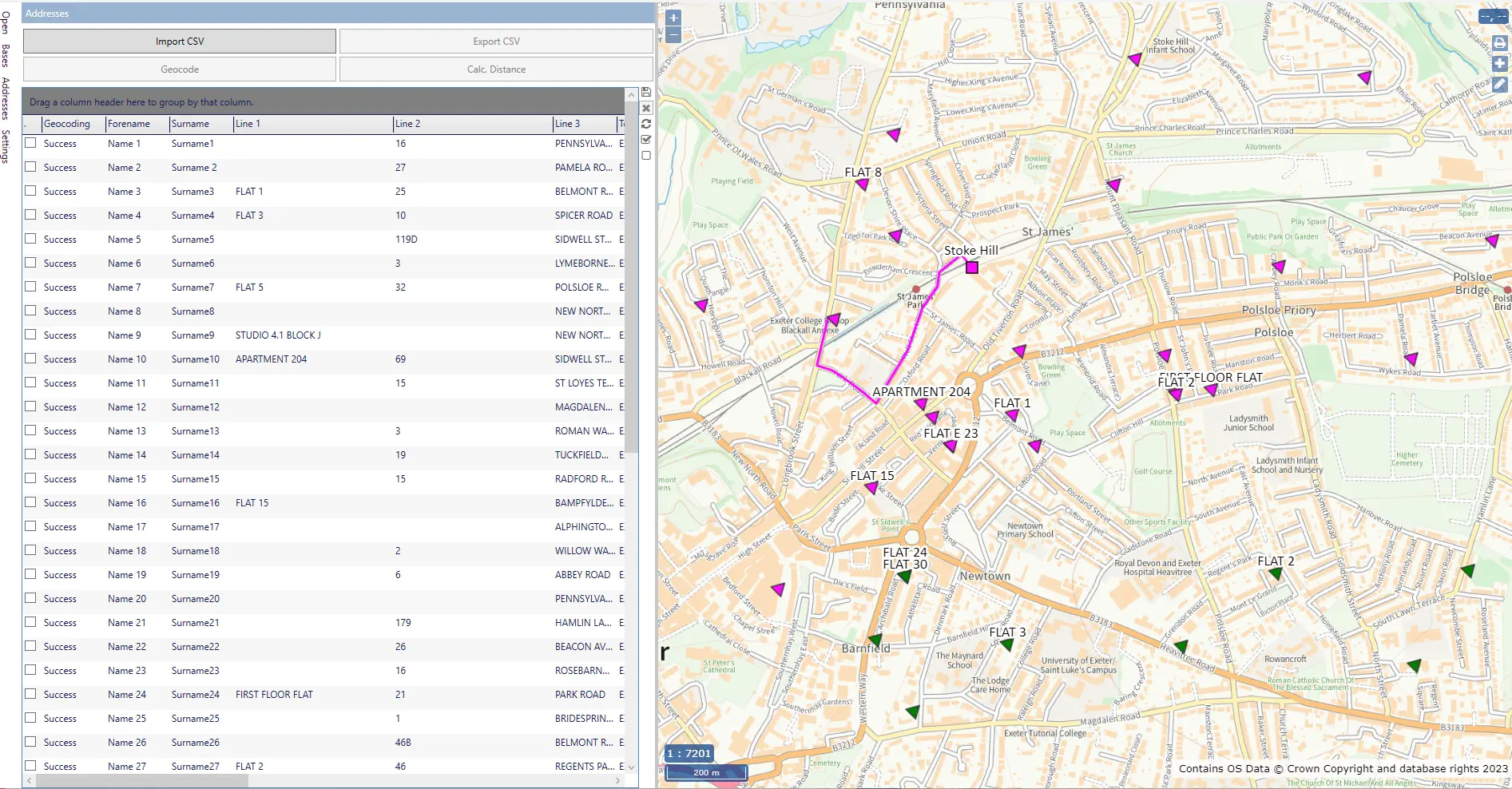Open the Bases side tab

(x=6, y=56)
